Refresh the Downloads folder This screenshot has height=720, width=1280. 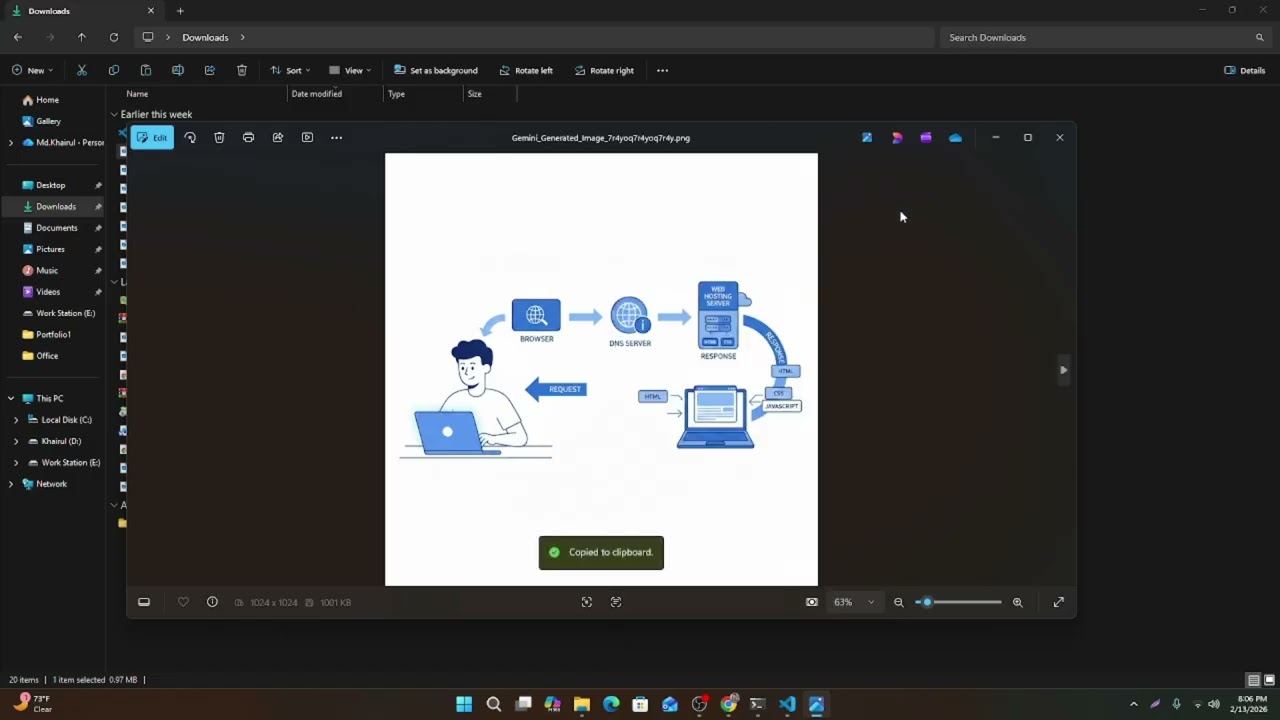coord(114,37)
